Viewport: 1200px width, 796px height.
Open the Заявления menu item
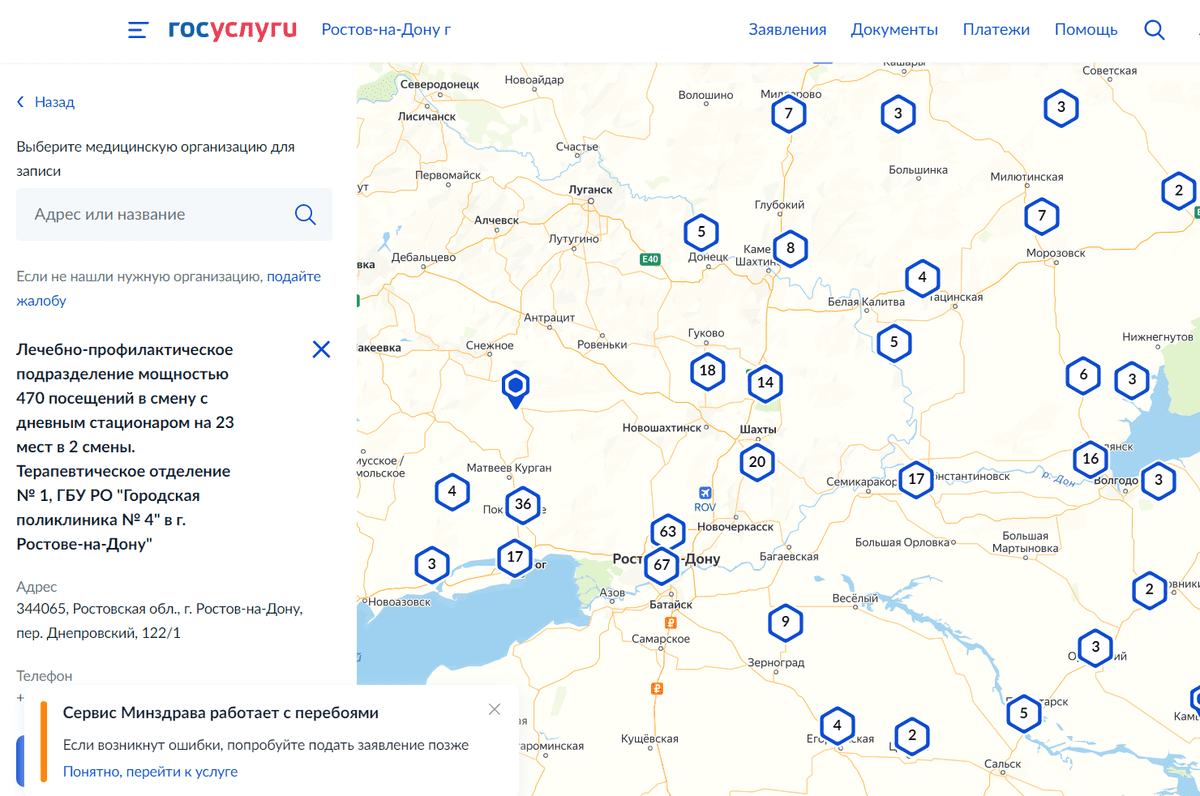coord(787,30)
